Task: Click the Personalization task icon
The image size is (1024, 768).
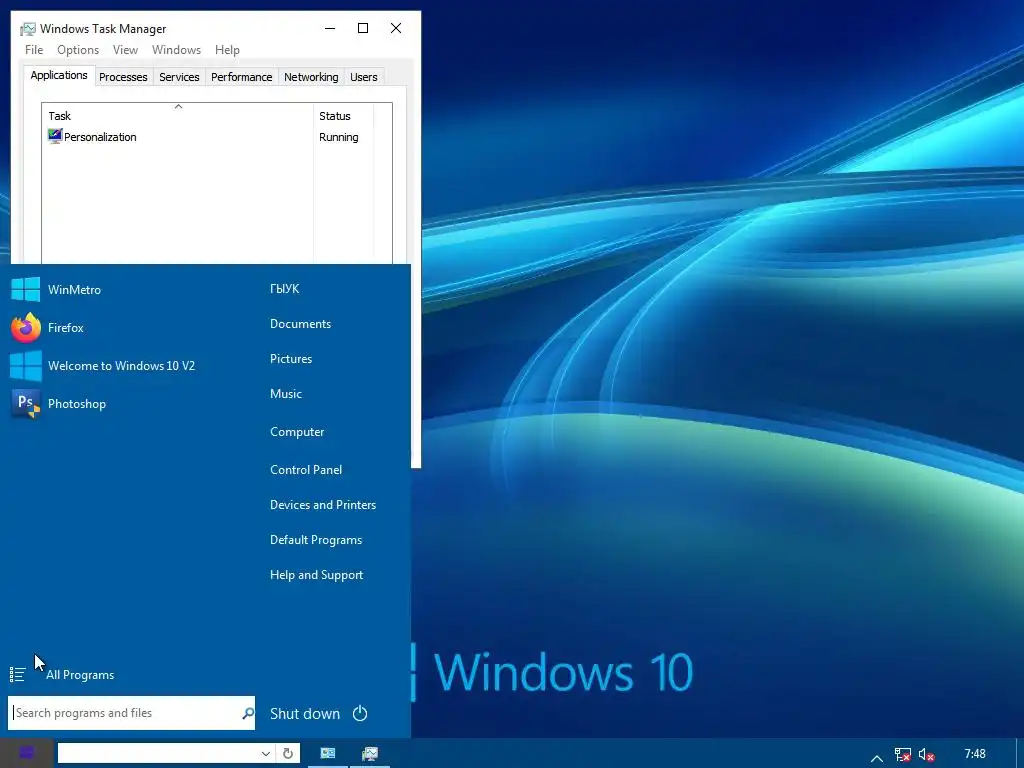Action: [55, 136]
